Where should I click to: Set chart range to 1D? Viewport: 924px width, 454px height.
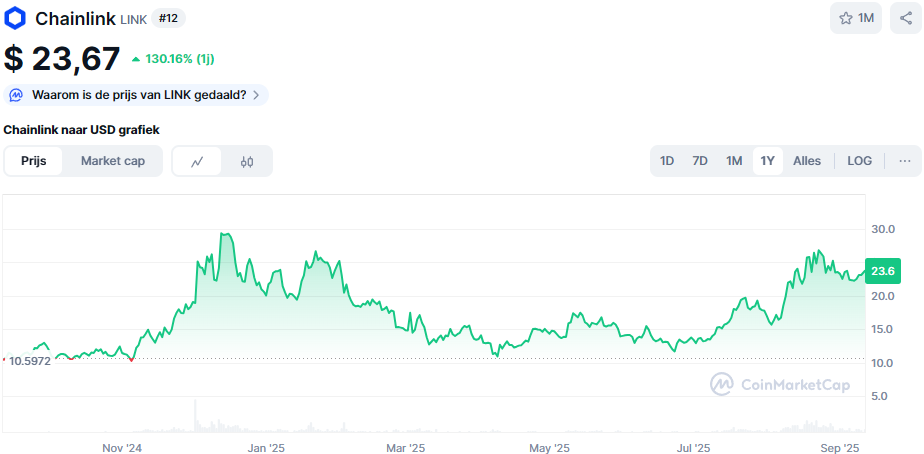tap(666, 160)
